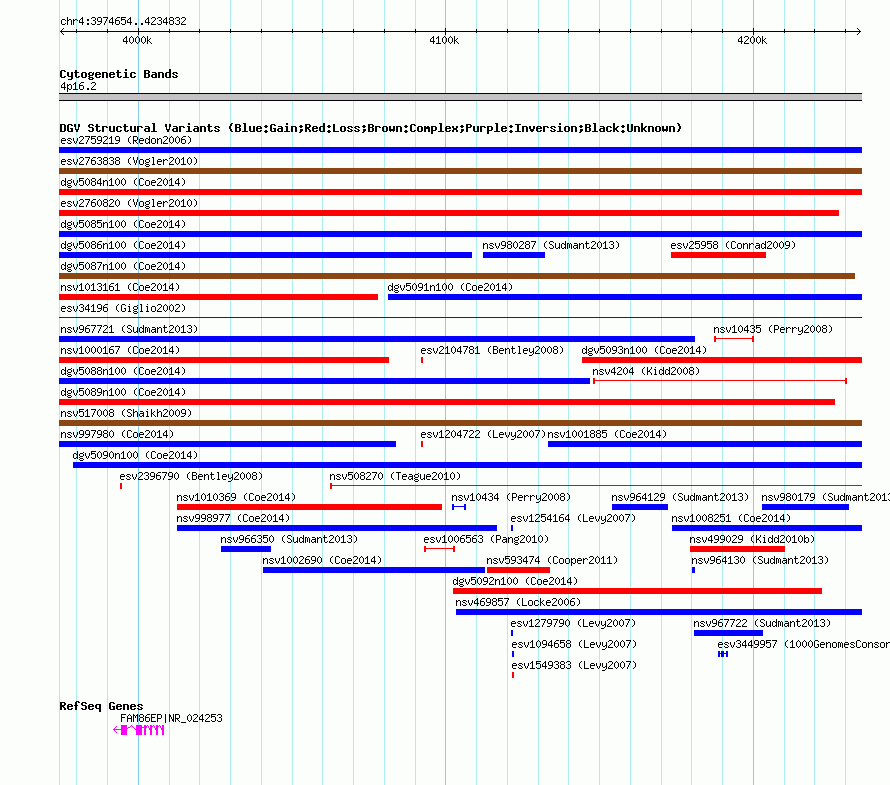Click the 4p16.2 cytogenetic band bar
The height and width of the screenshot is (785, 890).
click(460, 97)
